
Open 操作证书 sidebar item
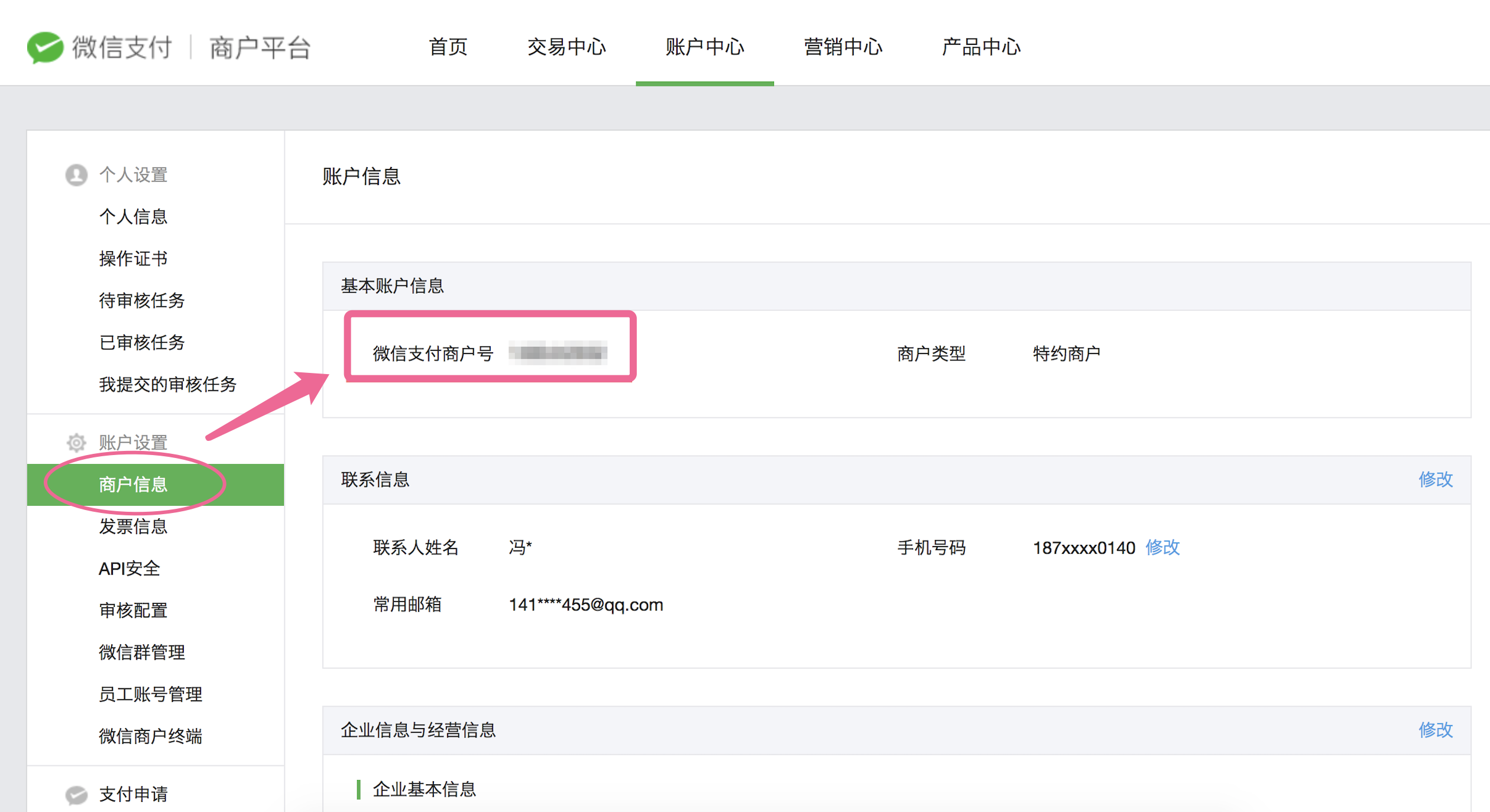click(133, 258)
